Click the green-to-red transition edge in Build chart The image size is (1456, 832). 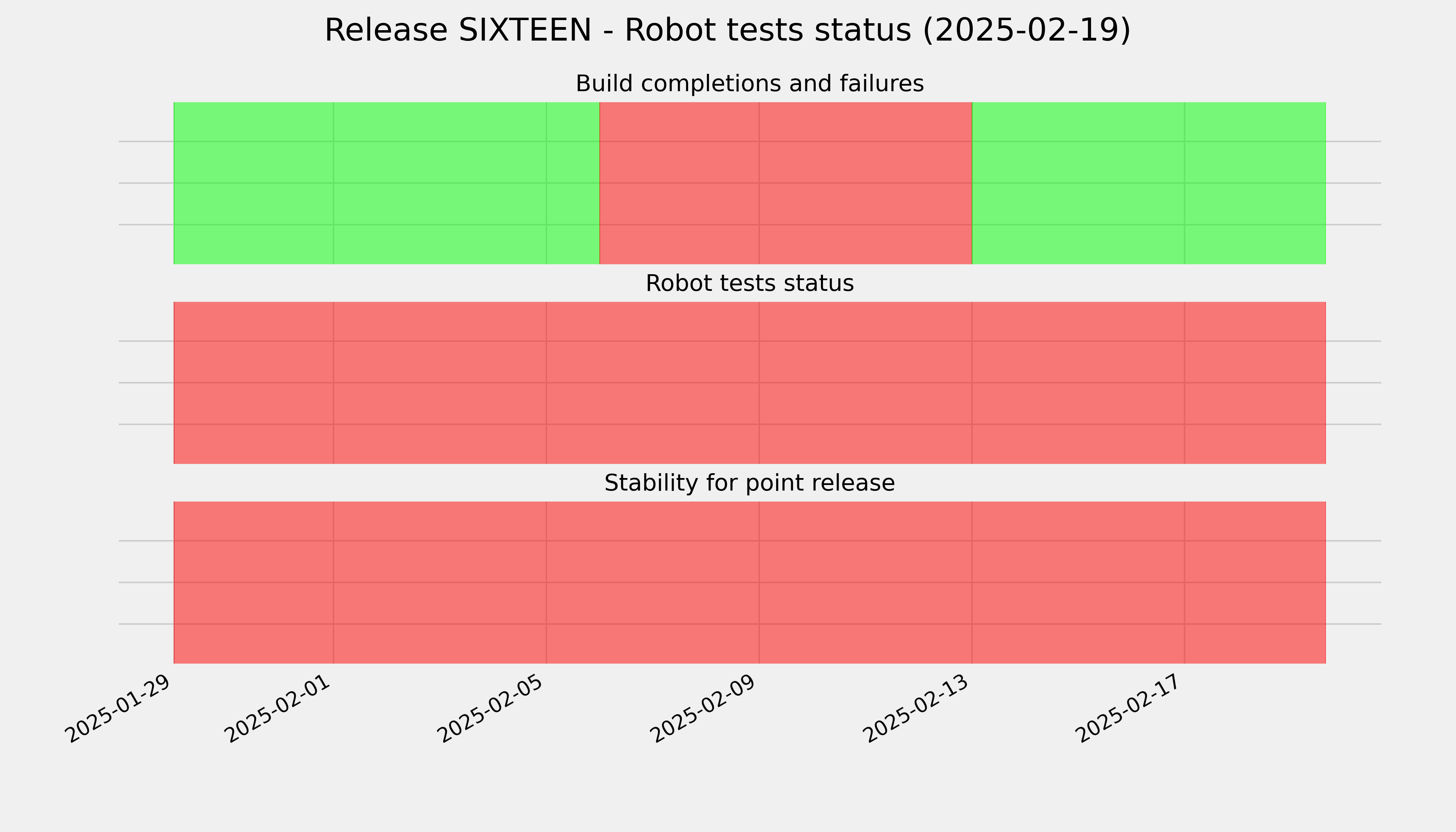point(599,183)
